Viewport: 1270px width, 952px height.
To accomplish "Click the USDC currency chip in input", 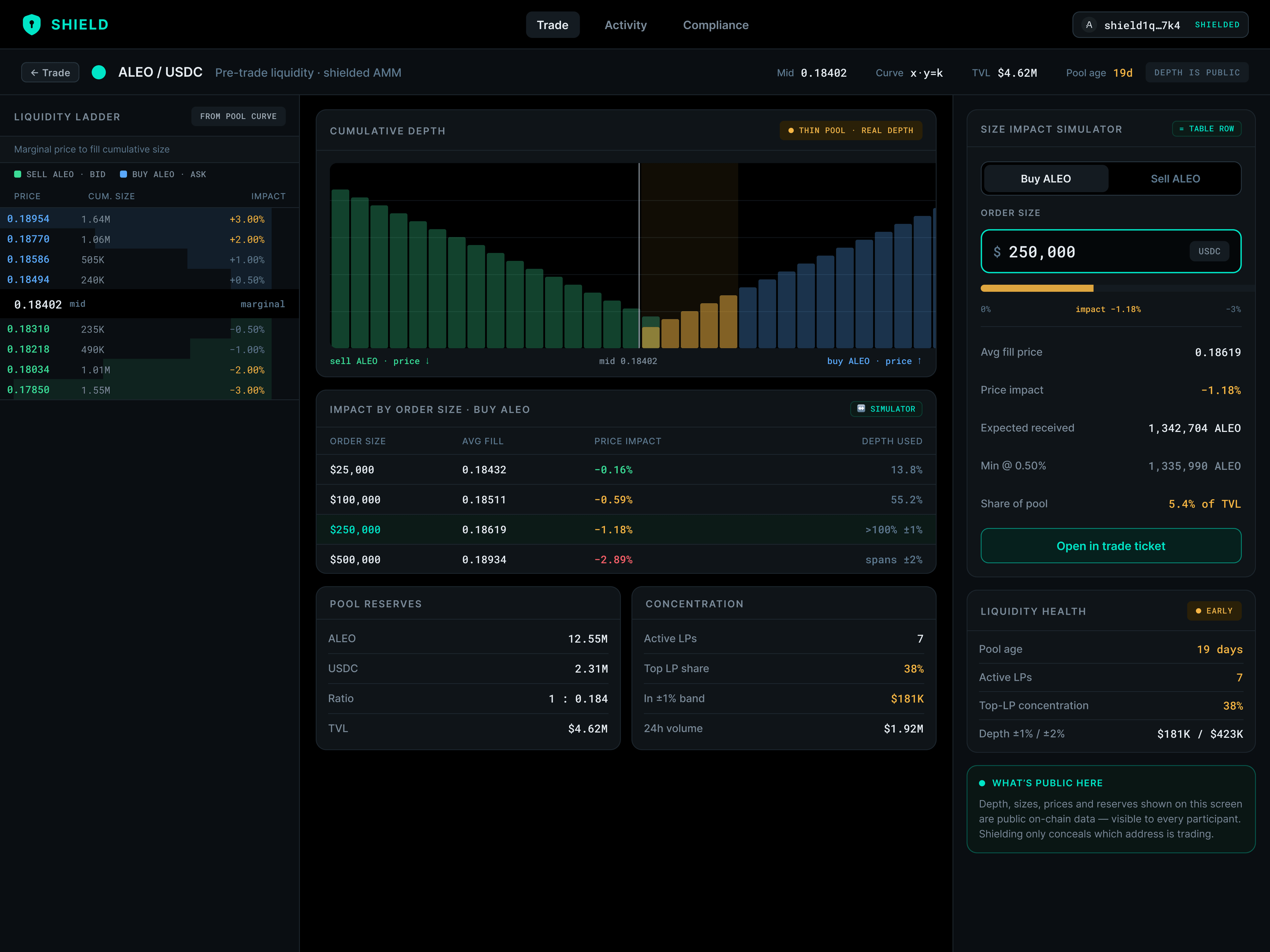I will 1209,251.
